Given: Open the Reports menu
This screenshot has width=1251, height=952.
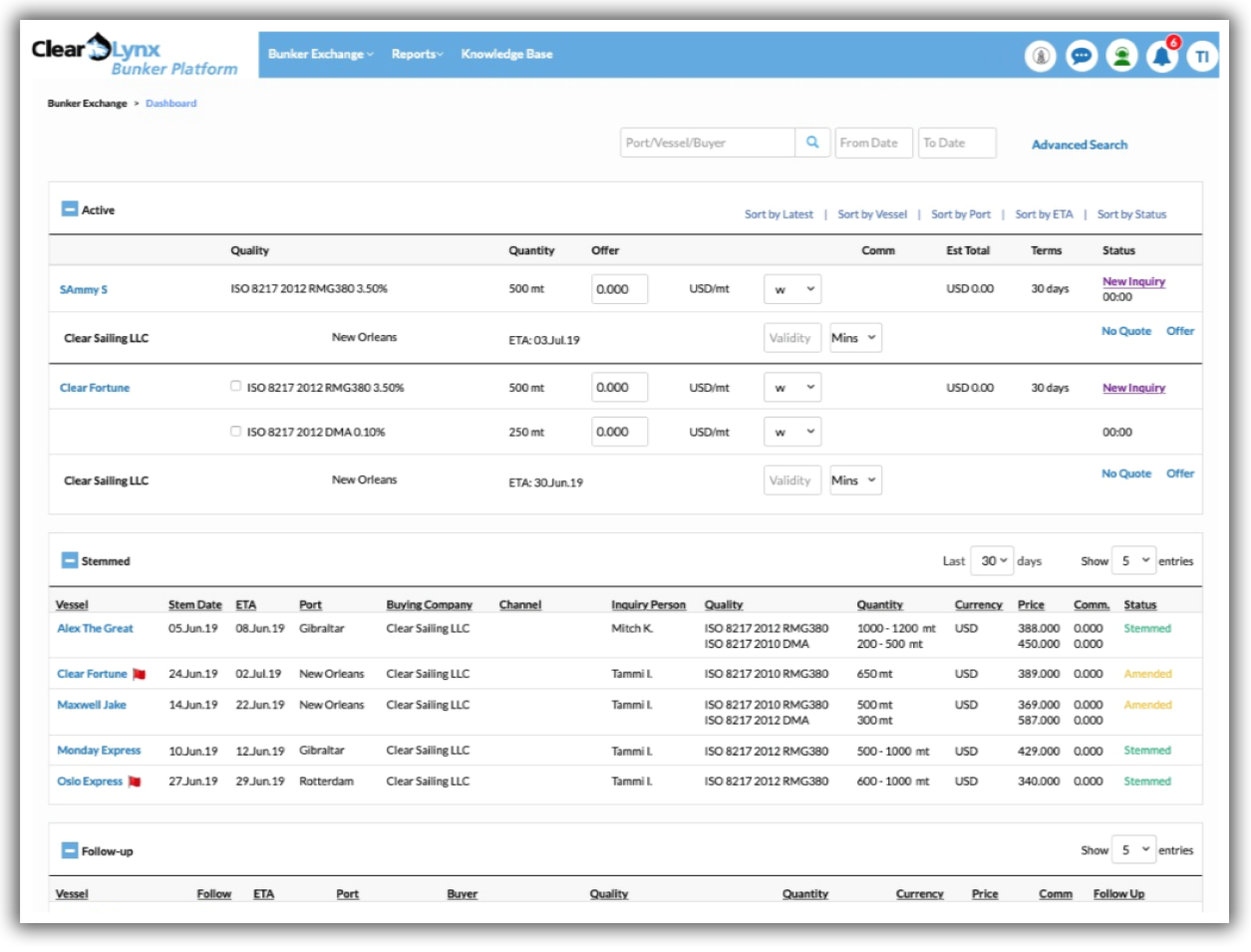Looking at the screenshot, I should click(417, 54).
